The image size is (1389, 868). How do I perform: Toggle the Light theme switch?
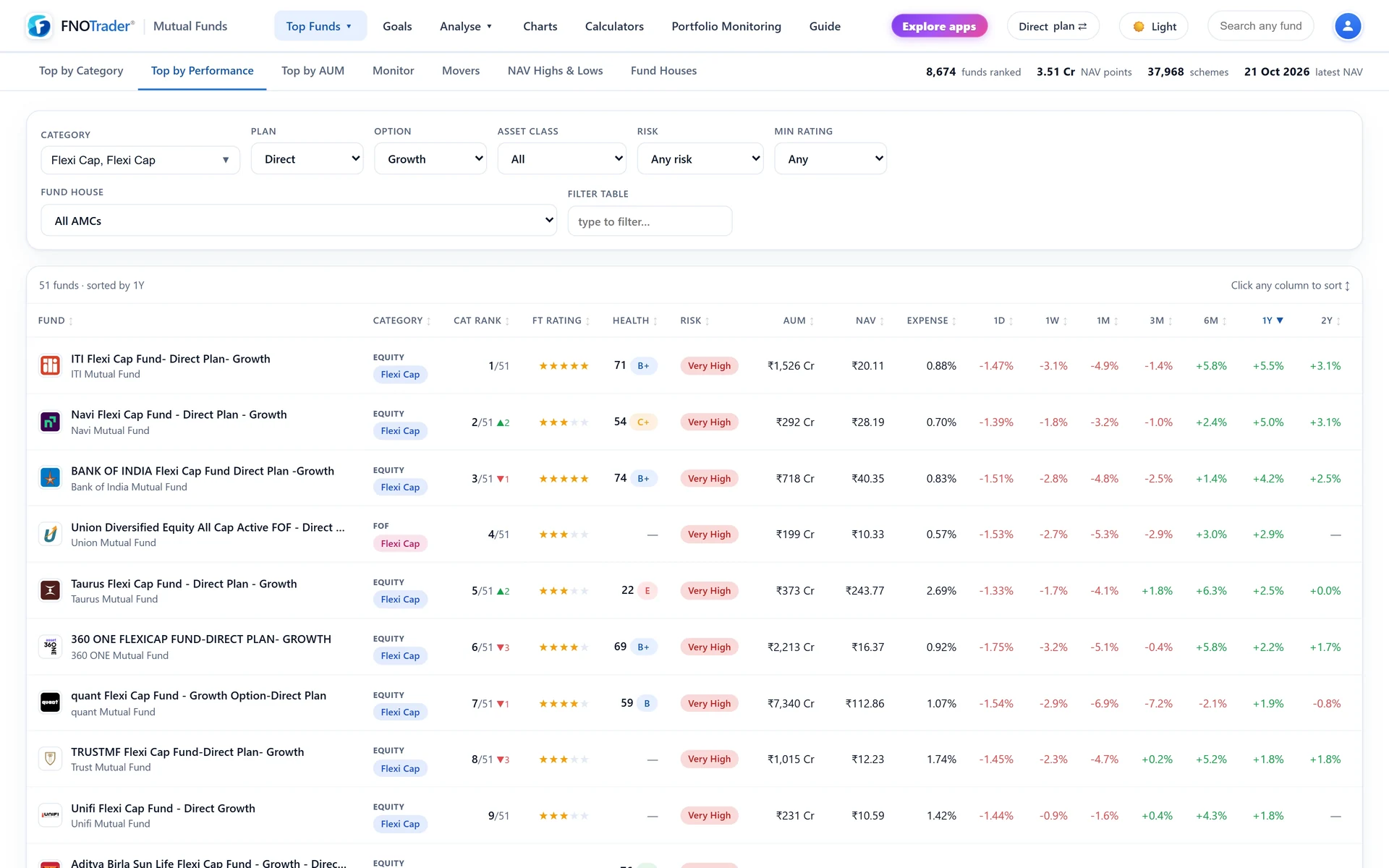[1154, 26]
